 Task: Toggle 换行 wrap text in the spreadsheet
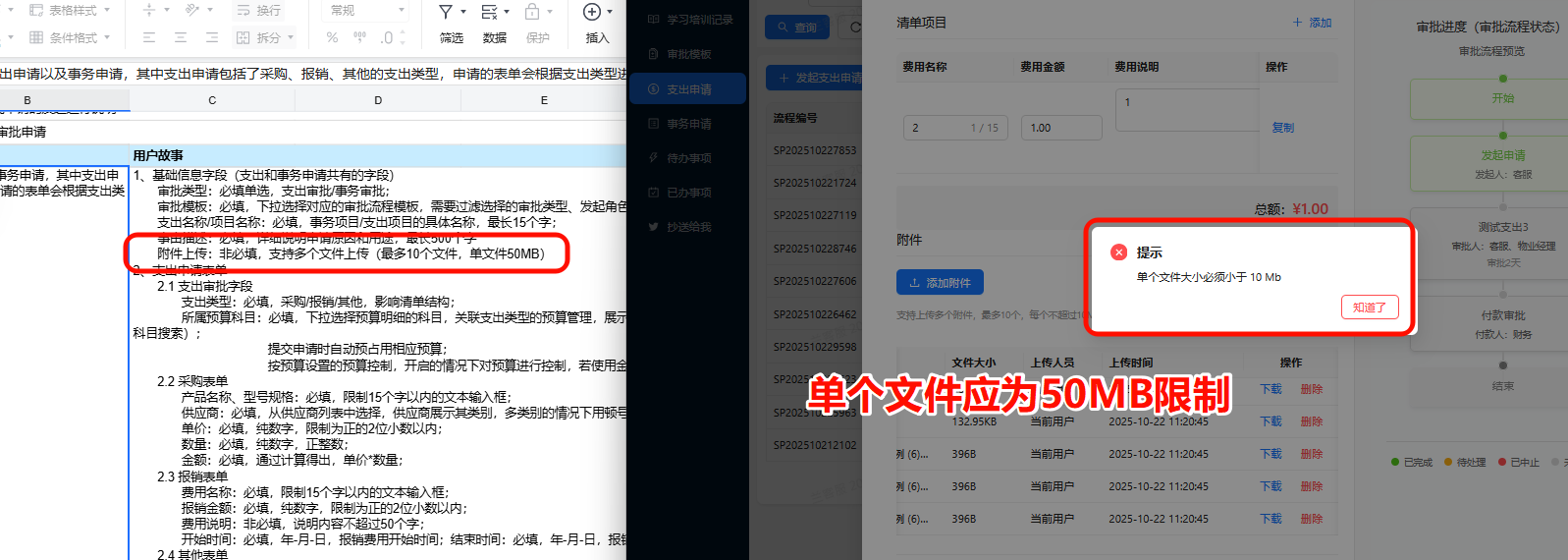point(259,10)
